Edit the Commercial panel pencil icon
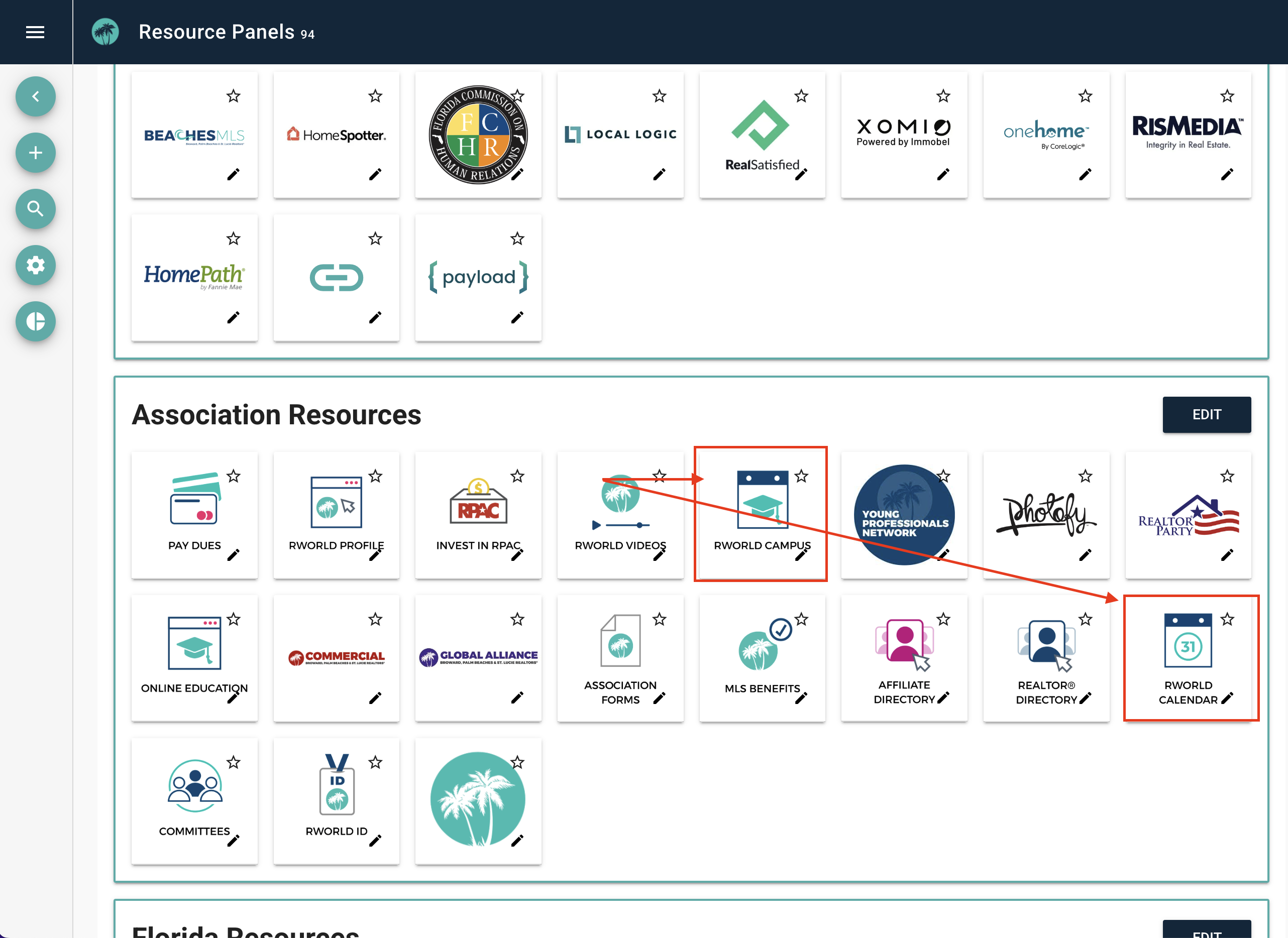The width and height of the screenshot is (1288, 938). point(375,698)
